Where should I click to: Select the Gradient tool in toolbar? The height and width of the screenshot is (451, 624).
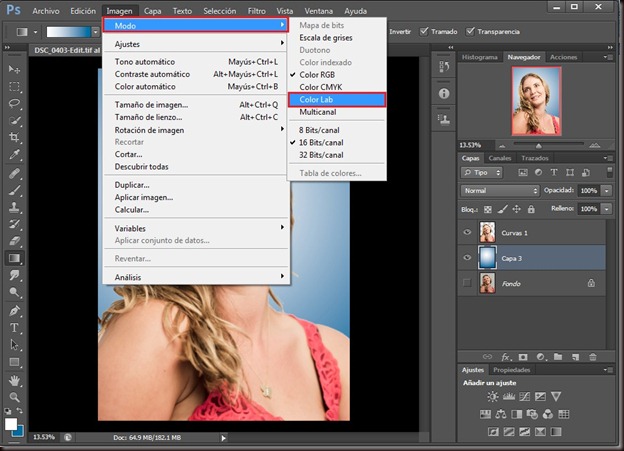coord(14,258)
